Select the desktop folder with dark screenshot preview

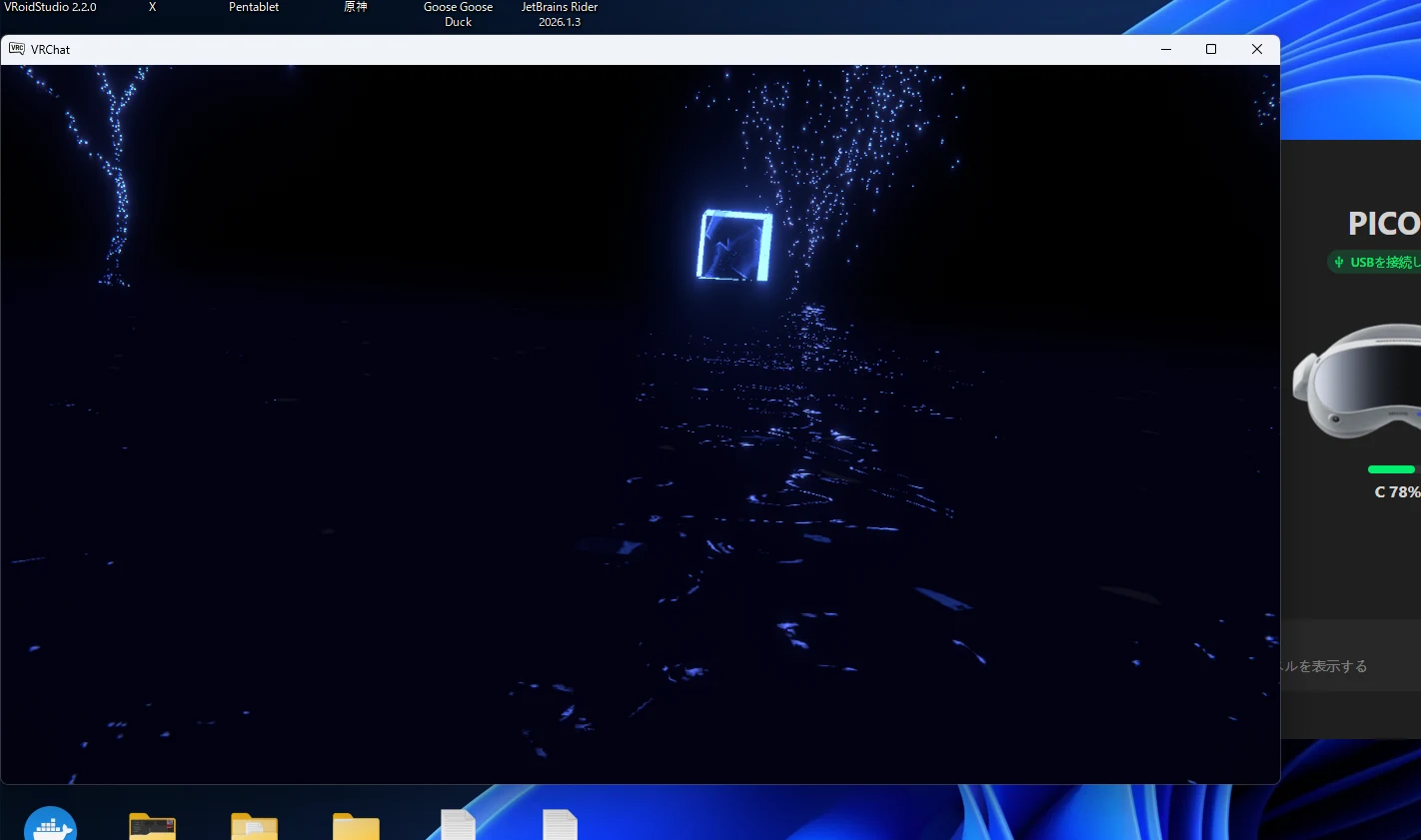pyautogui.click(x=152, y=826)
